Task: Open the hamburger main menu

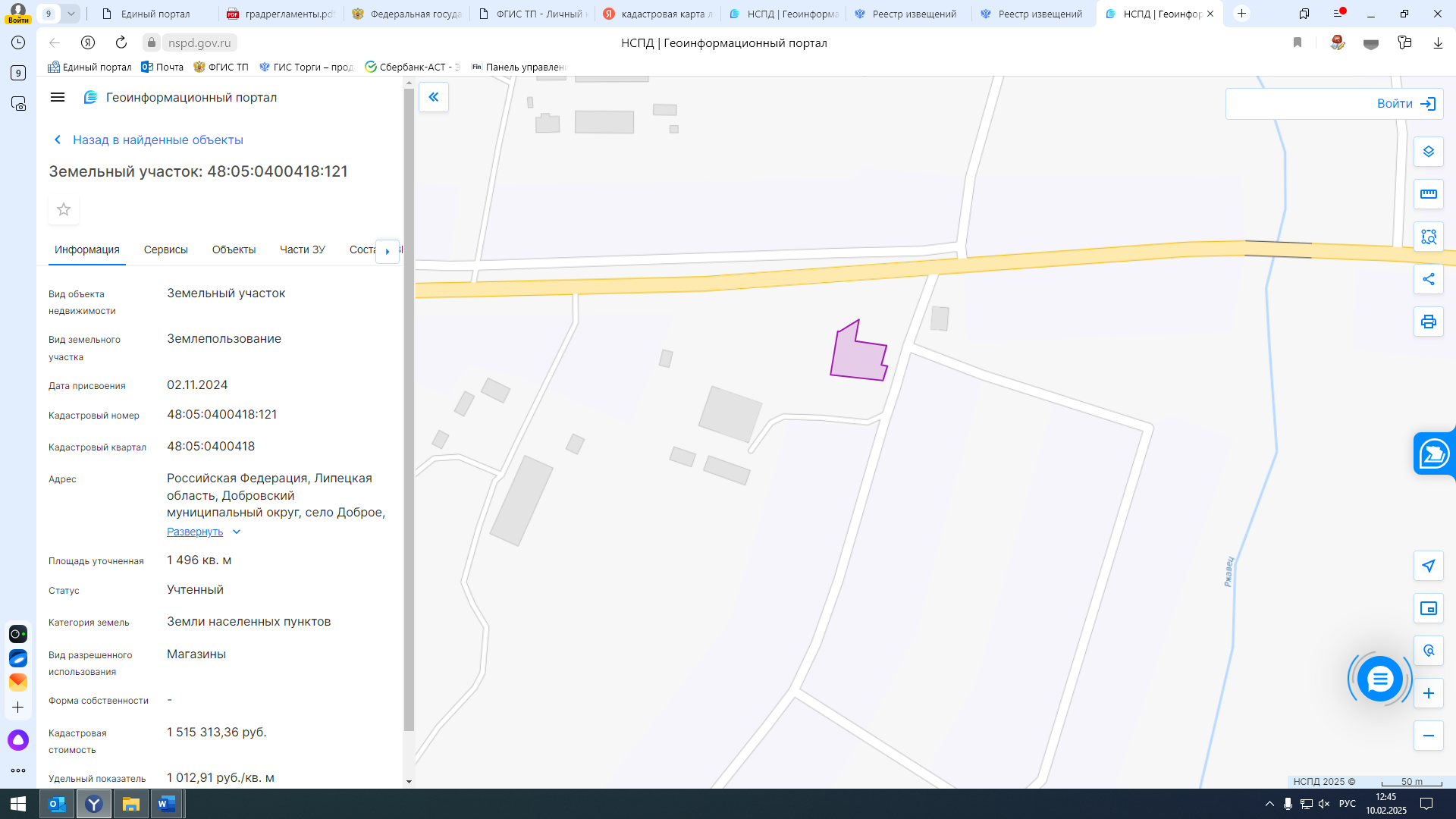Action: [x=58, y=97]
